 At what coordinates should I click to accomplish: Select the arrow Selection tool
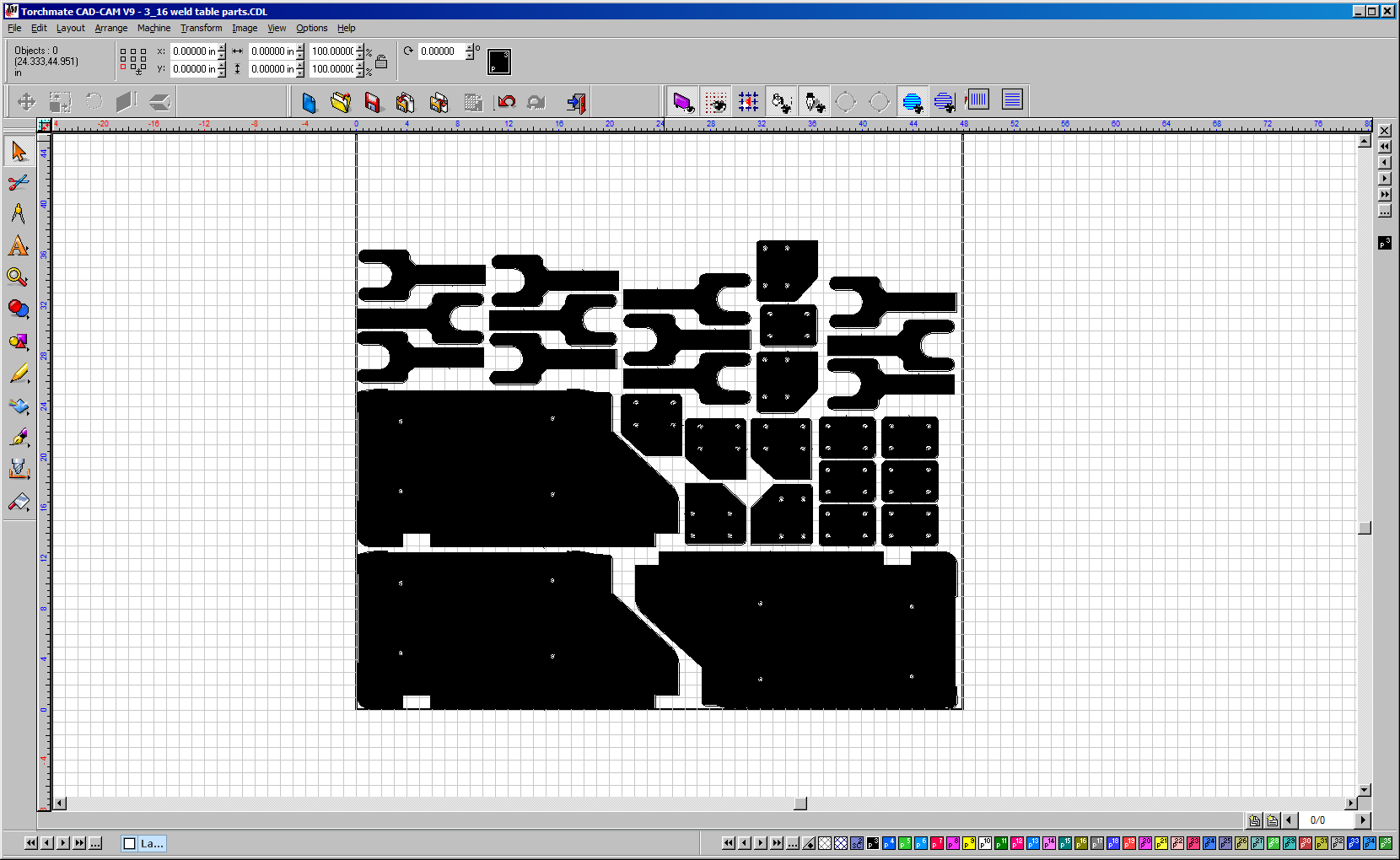[x=19, y=152]
